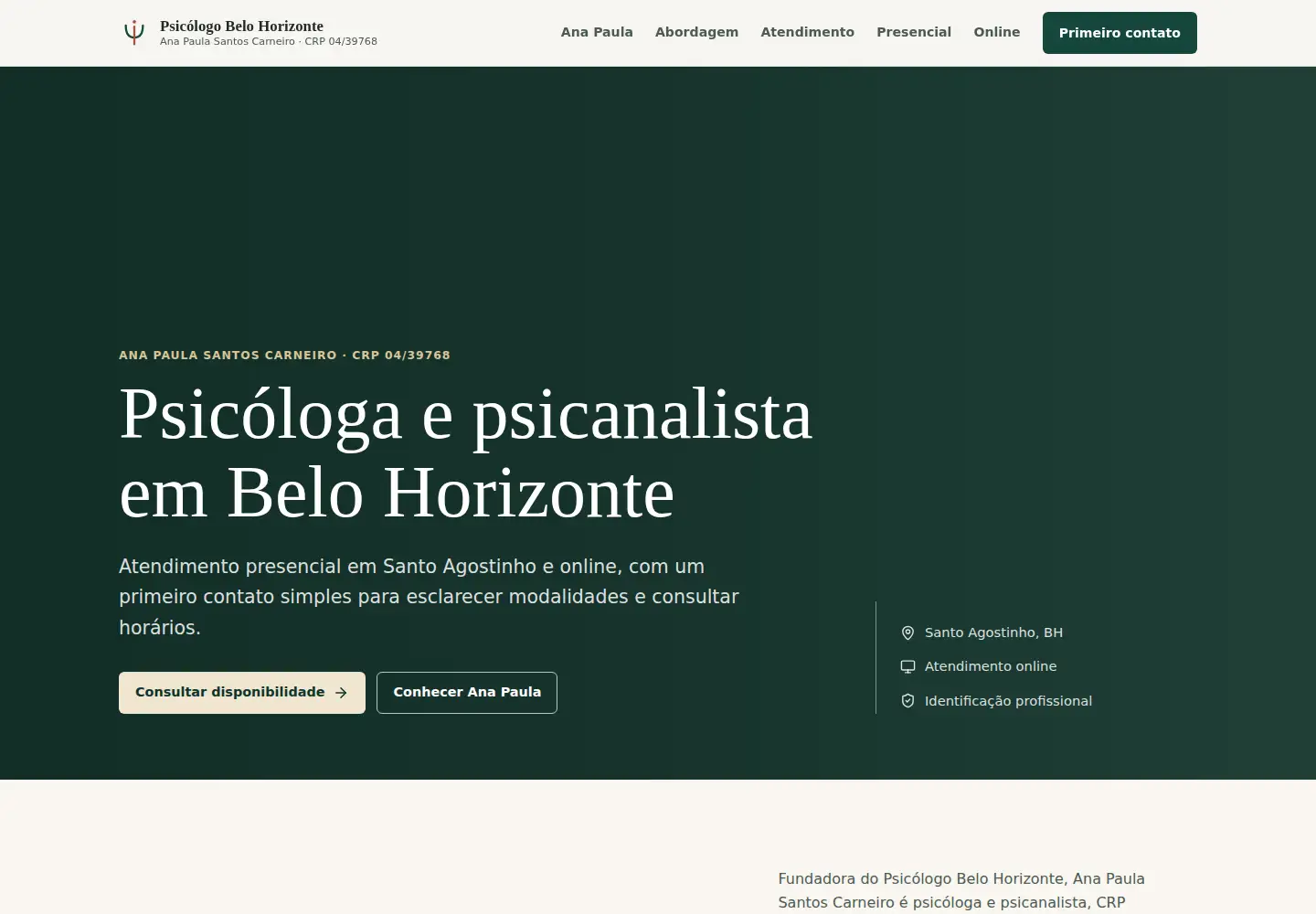The width and height of the screenshot is (1316, 914).
Task: Click the heading 'Psicóloga e psicanalista em Belo Horizonte'
Action: pos(466,453)
